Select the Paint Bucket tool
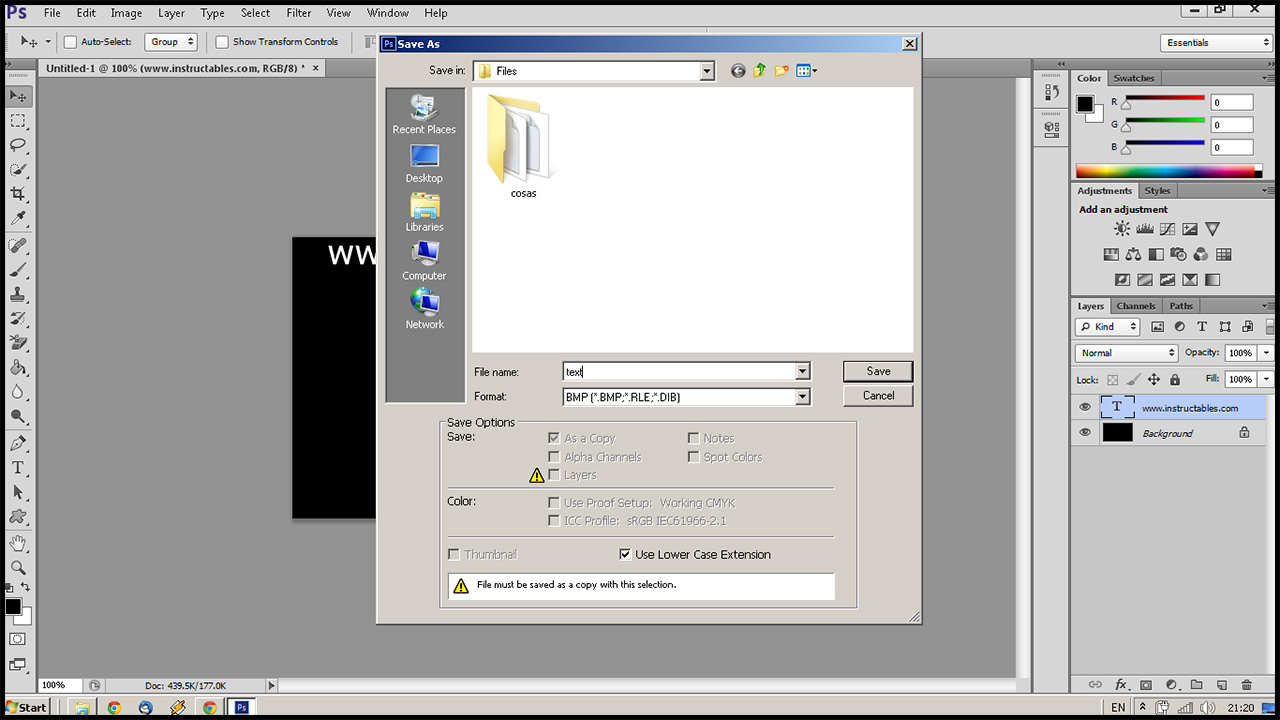This screenshot has height=720, width=1280. [x=18, y=368]
